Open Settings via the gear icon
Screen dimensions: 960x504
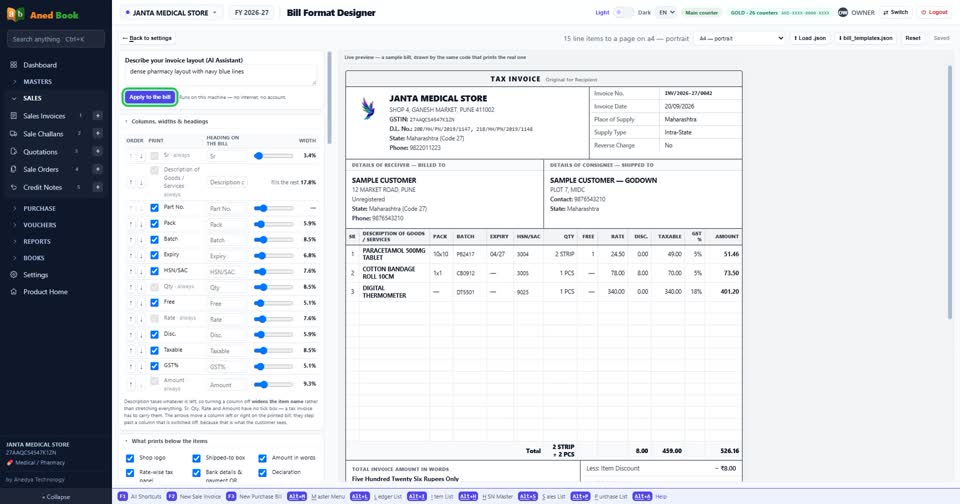[x=13, y=274]
